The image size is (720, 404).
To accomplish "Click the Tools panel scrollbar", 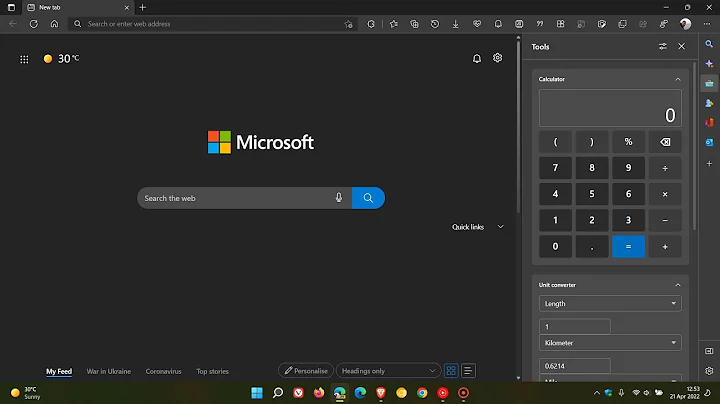I will tap(694, 147).
